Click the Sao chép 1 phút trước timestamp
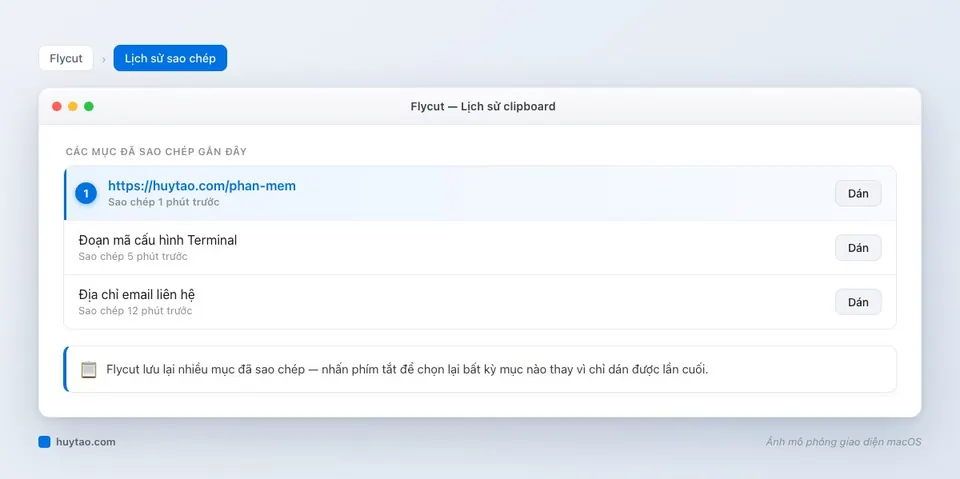Viewport: 960px width, 479px height. 163,202
